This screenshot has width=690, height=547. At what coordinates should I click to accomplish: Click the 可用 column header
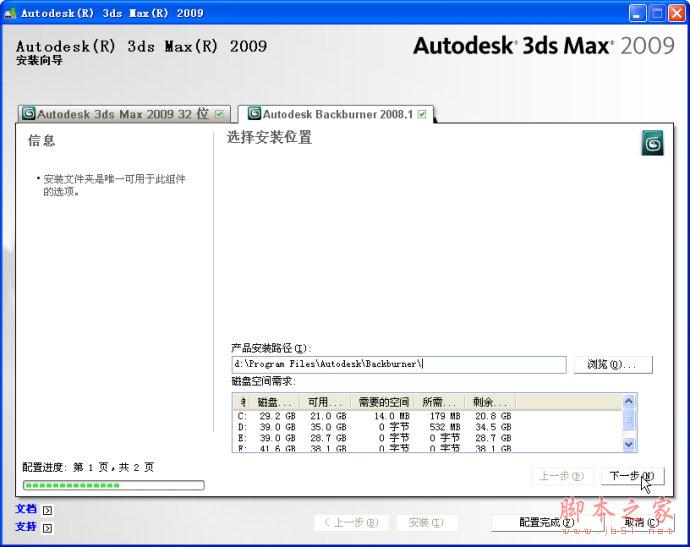(325, 402)
